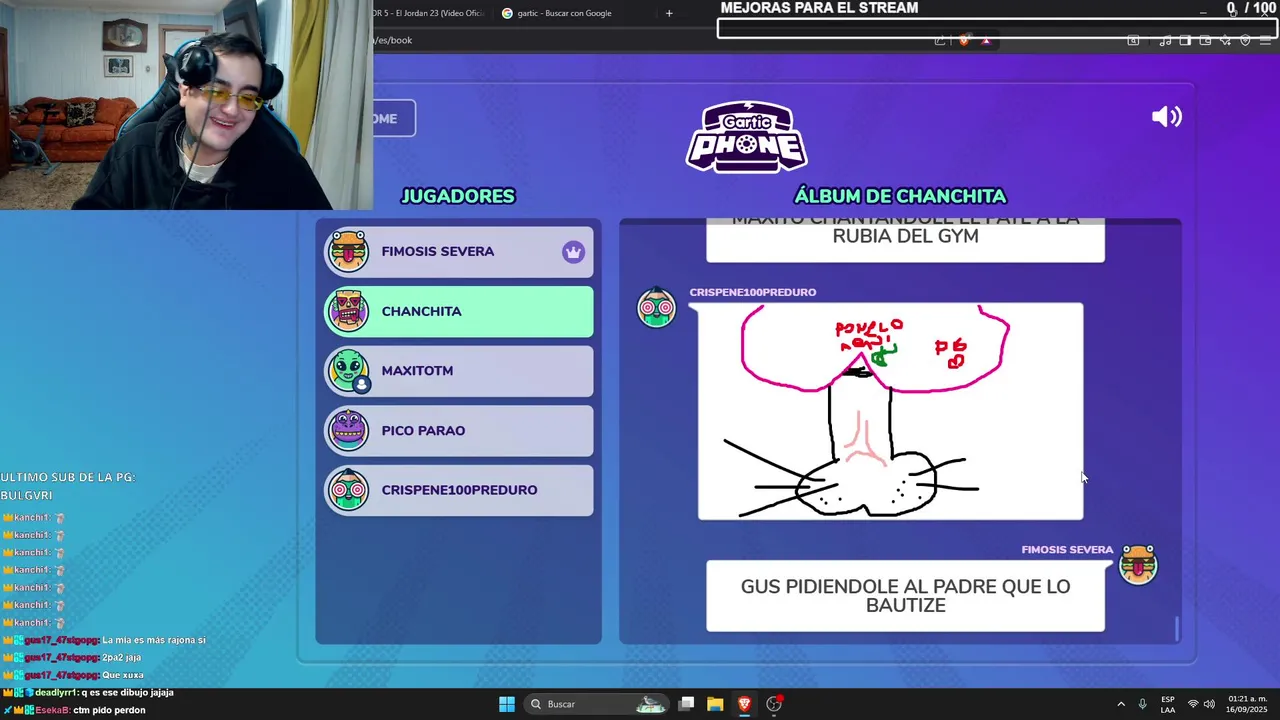Click the 'GUS PIDIENDOLE AL PADRE QUE LO BAUTIZE' caption
This screenshot has width=1280, height=720.
point(905,596)
